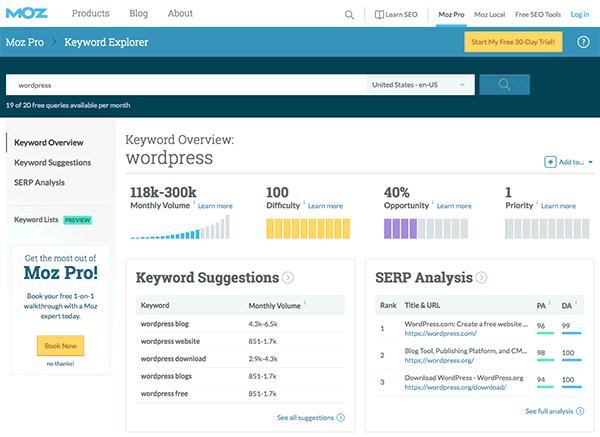Open Keyword Lists in sidebar
This screenshot has width=600, height=437.
pyautogui.click(x=36, y=220)
